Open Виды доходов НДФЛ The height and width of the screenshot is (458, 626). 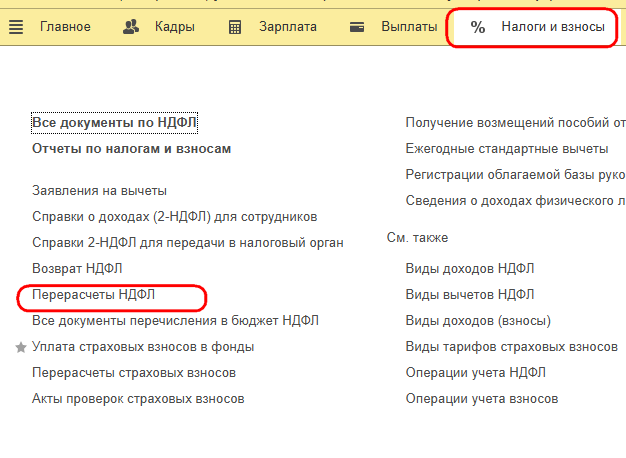pyautogui.click(x=470, y=268)
